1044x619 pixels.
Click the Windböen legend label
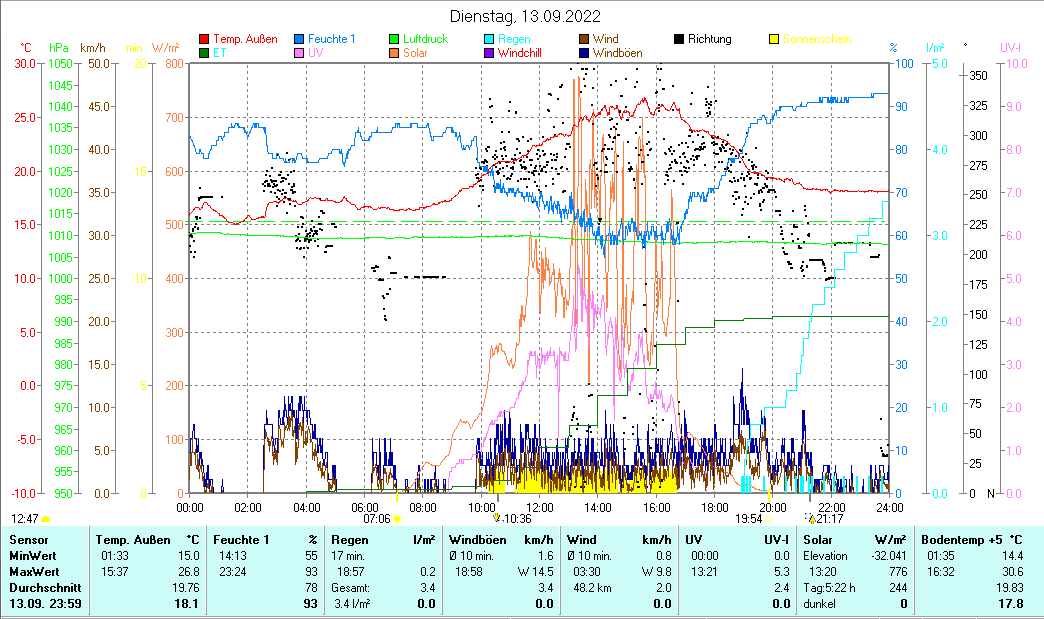[x=617, y=53]
